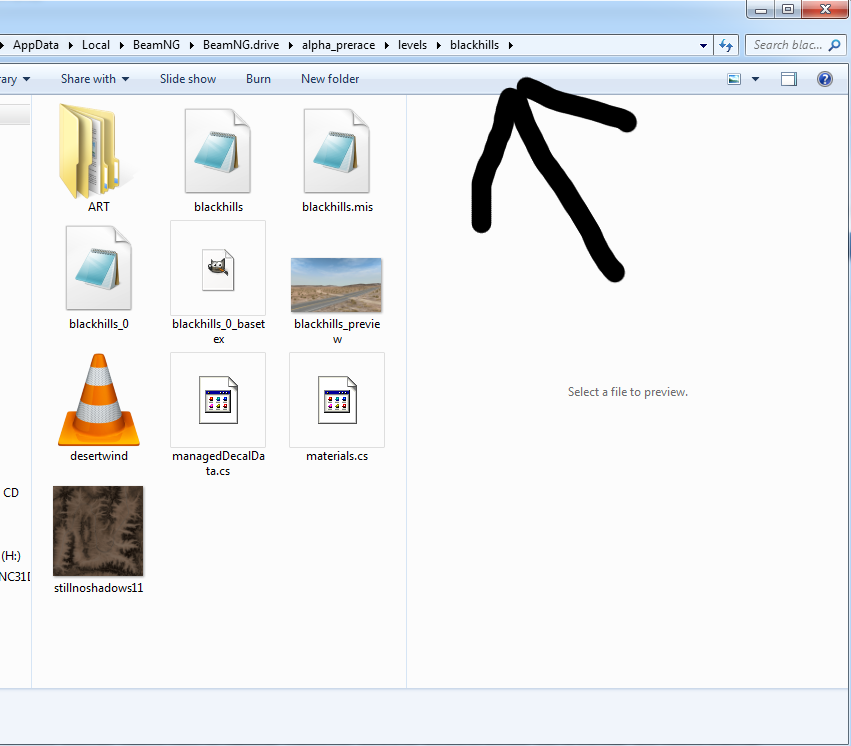Click the search magnifier icon
This screenshot has width=851, height=746.
pos(835,45)
